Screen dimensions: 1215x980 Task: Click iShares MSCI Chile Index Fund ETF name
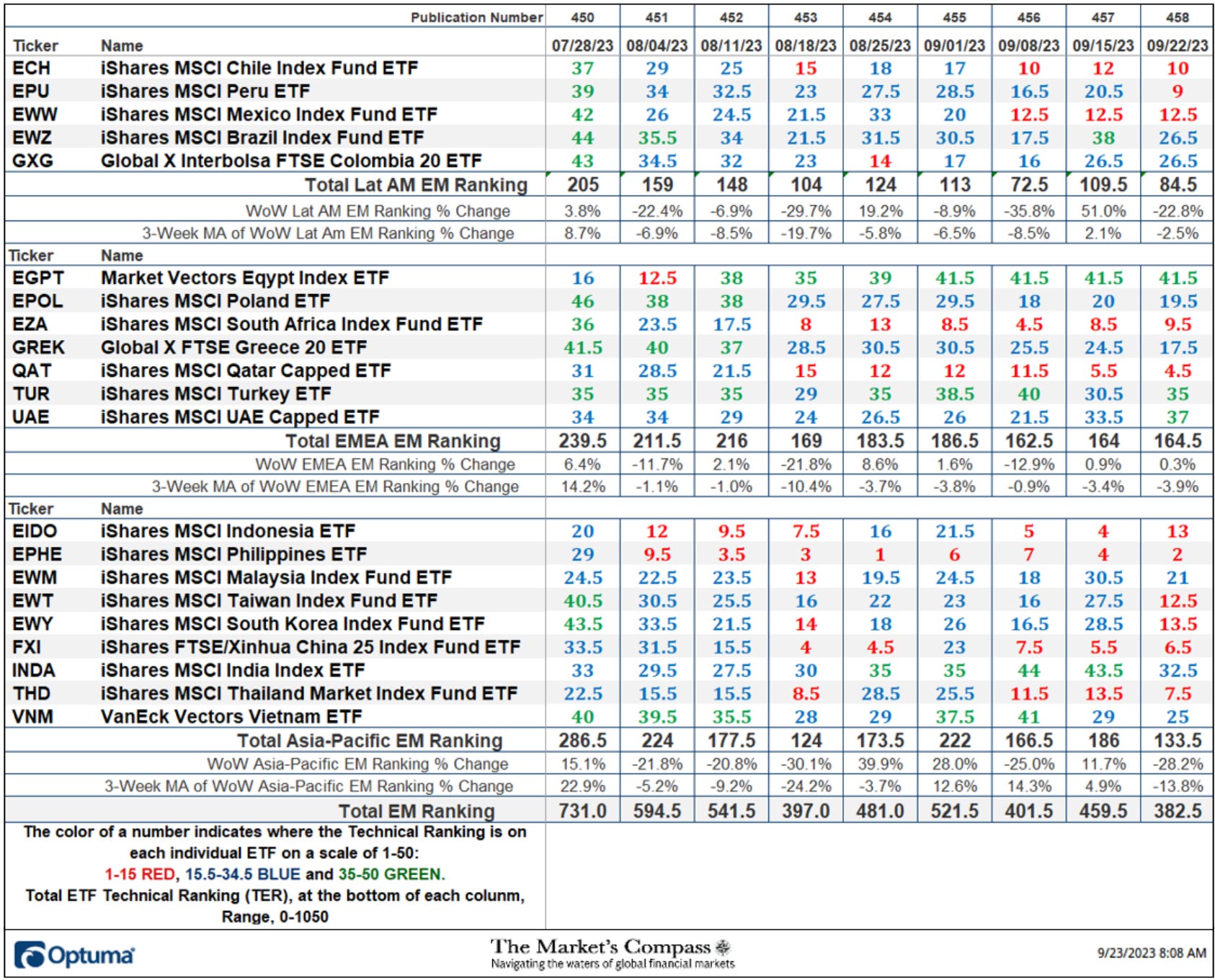259,68
